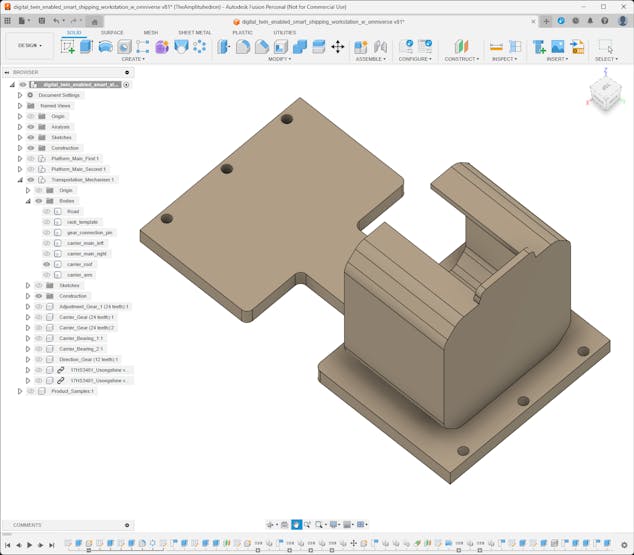Click the Create Sketch tool icon
The width and height of the screenshot is (634, 555).
[x=68, y=47]
